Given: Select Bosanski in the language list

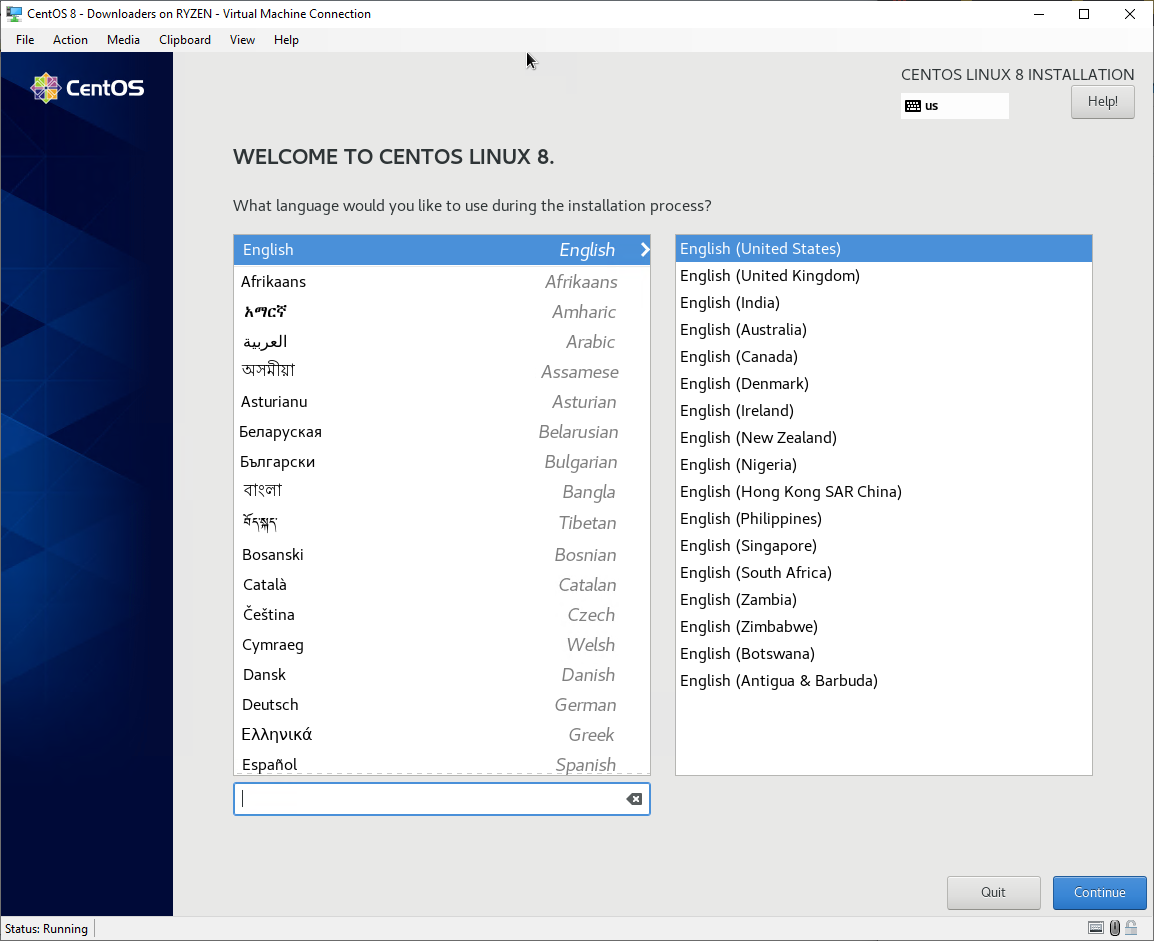Looking at the screenshot, I should click(442, 555).
